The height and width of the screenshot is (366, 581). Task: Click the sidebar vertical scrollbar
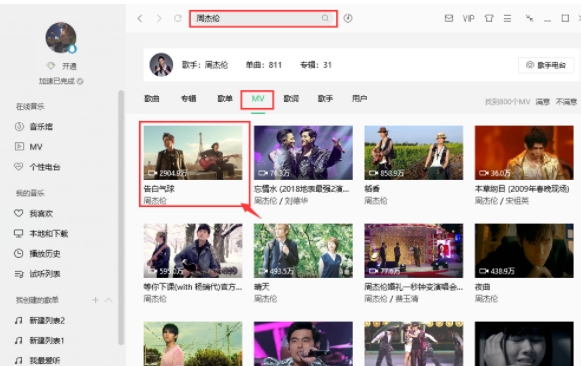point(121,218)
